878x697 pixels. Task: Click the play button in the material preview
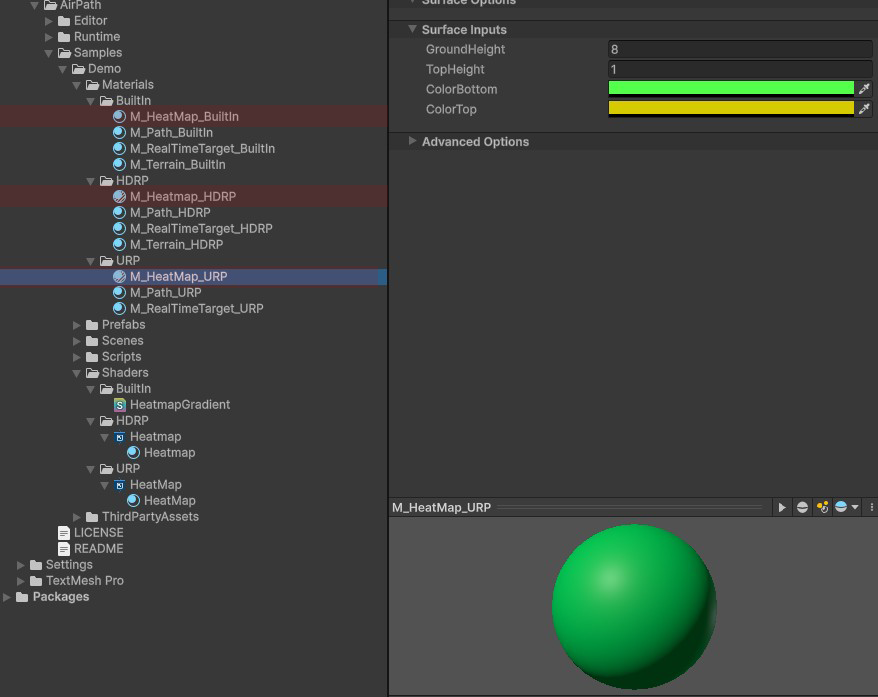(x=782, y=508)
